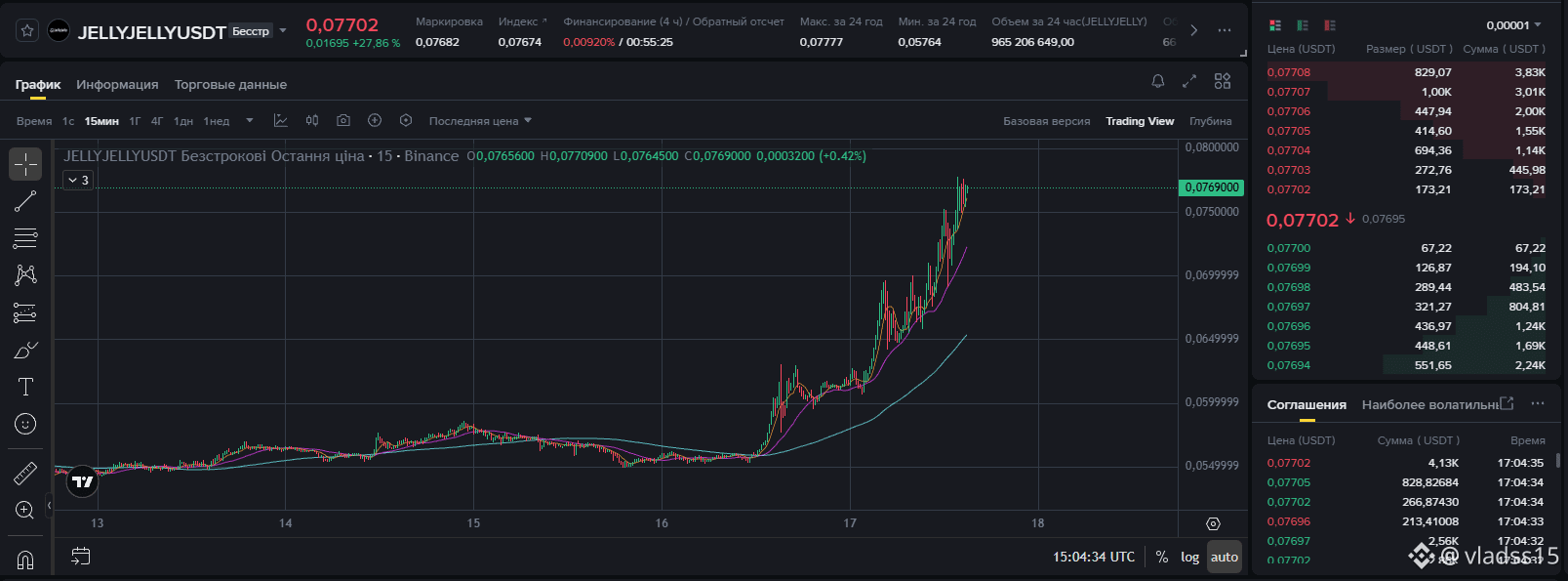Activate the zoom in tool

pyautogui.click(x=25, y=510)
